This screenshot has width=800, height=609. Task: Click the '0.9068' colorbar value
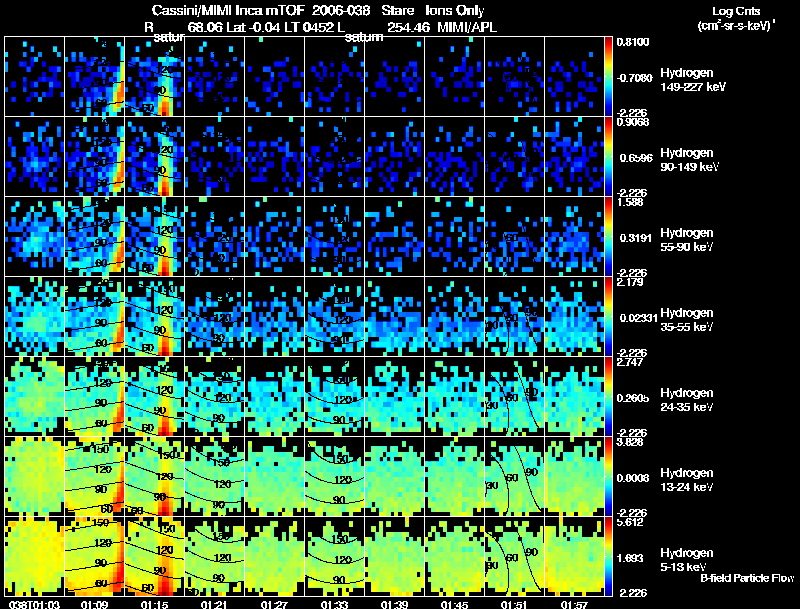pyautogui.click(x=633, y=122)
